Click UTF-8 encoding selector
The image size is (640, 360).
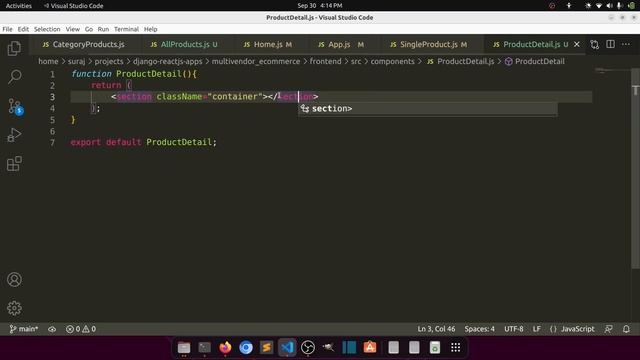[513, 329]
